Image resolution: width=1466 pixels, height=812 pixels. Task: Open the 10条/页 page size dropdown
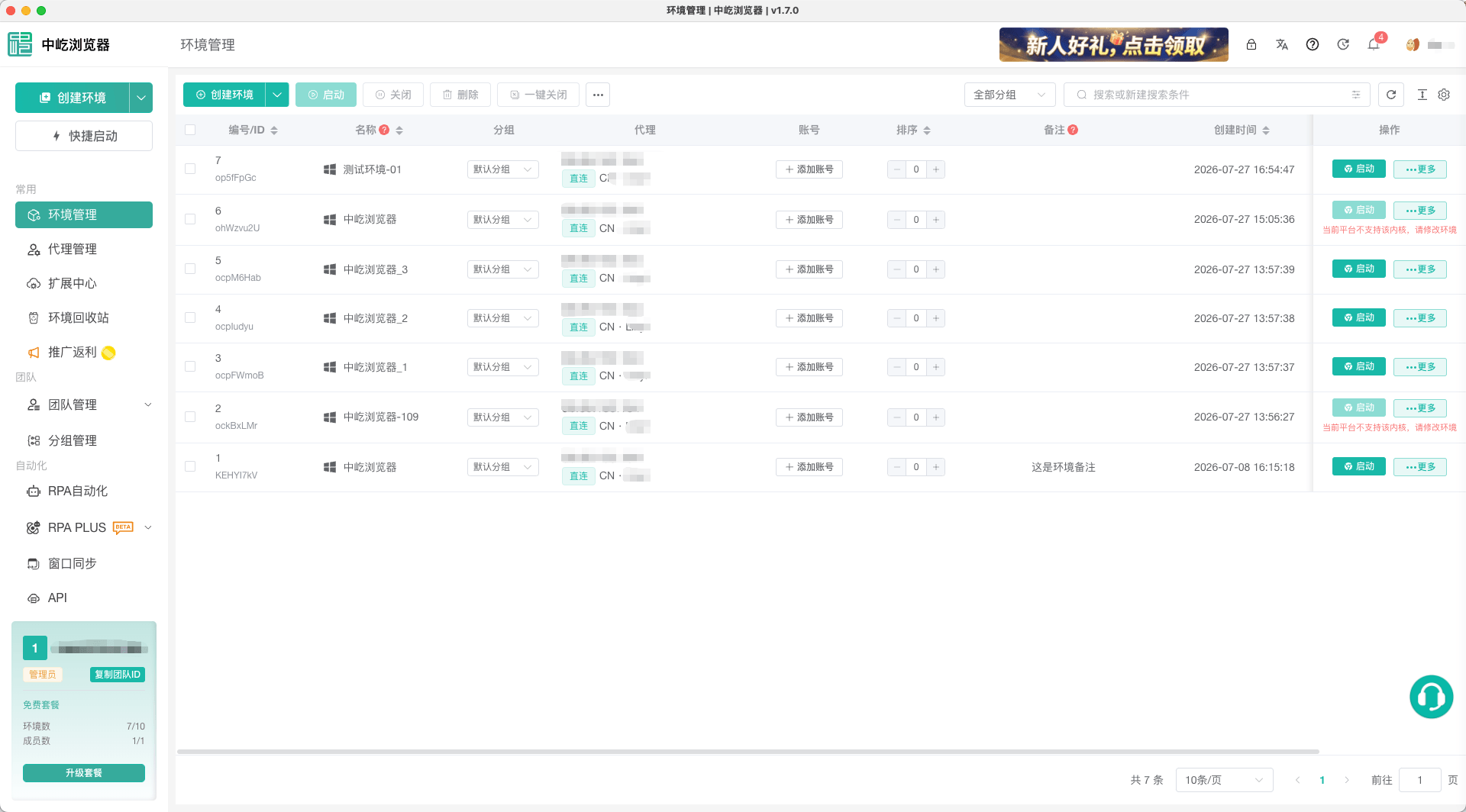tap(1224, 780)
